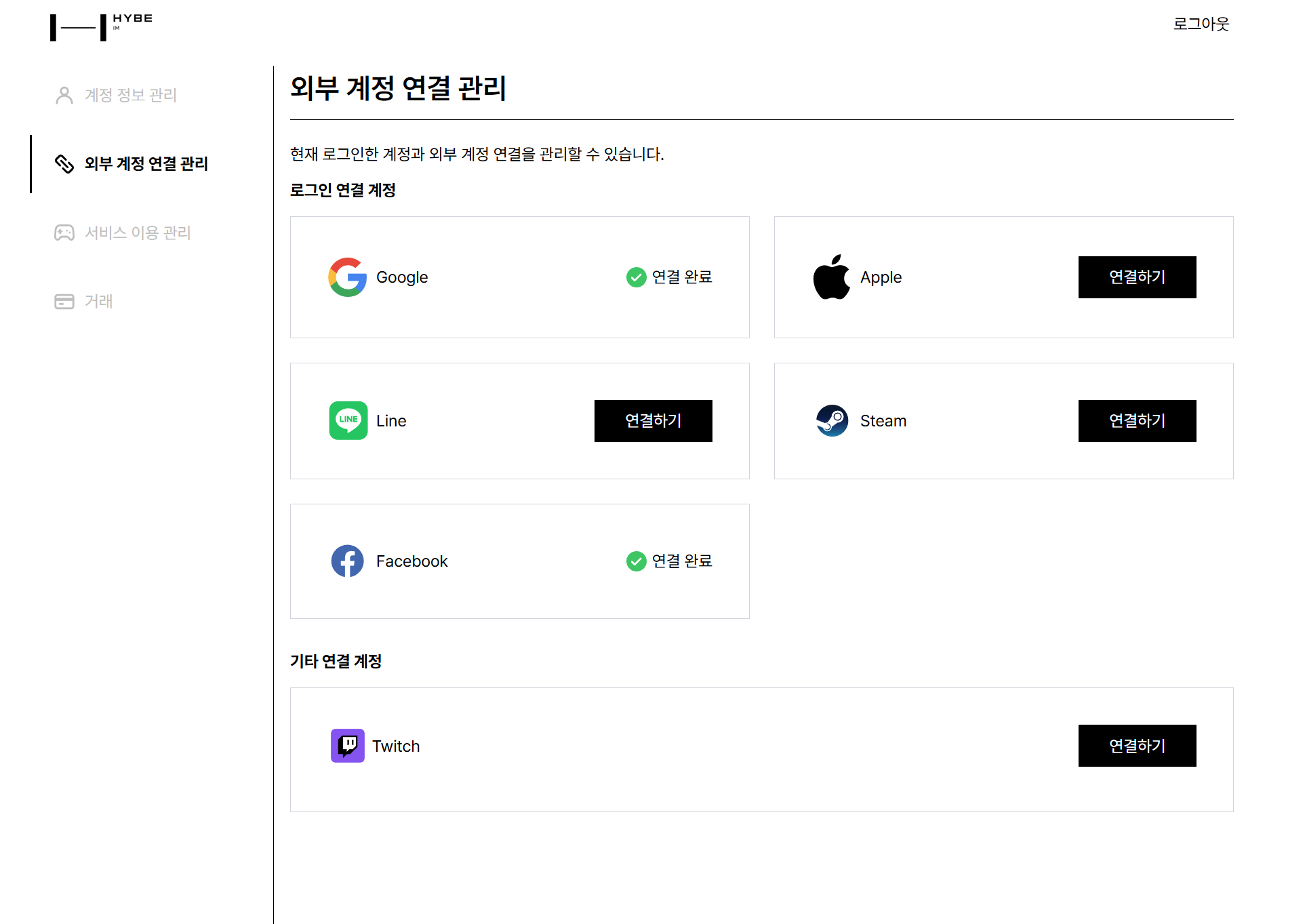Click the Google logo icon
Image resolution: width=1307 pixels, height=924 pixels.
(x=347, y=277)
